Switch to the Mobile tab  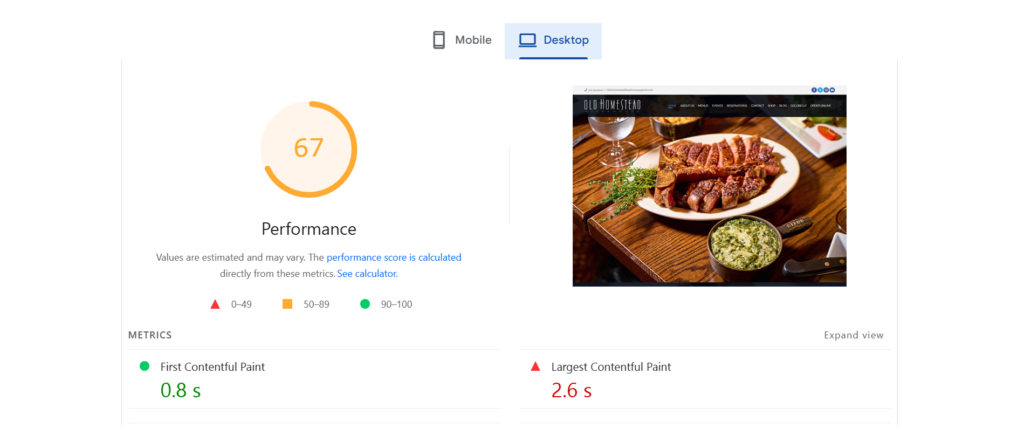pos(462,40)
